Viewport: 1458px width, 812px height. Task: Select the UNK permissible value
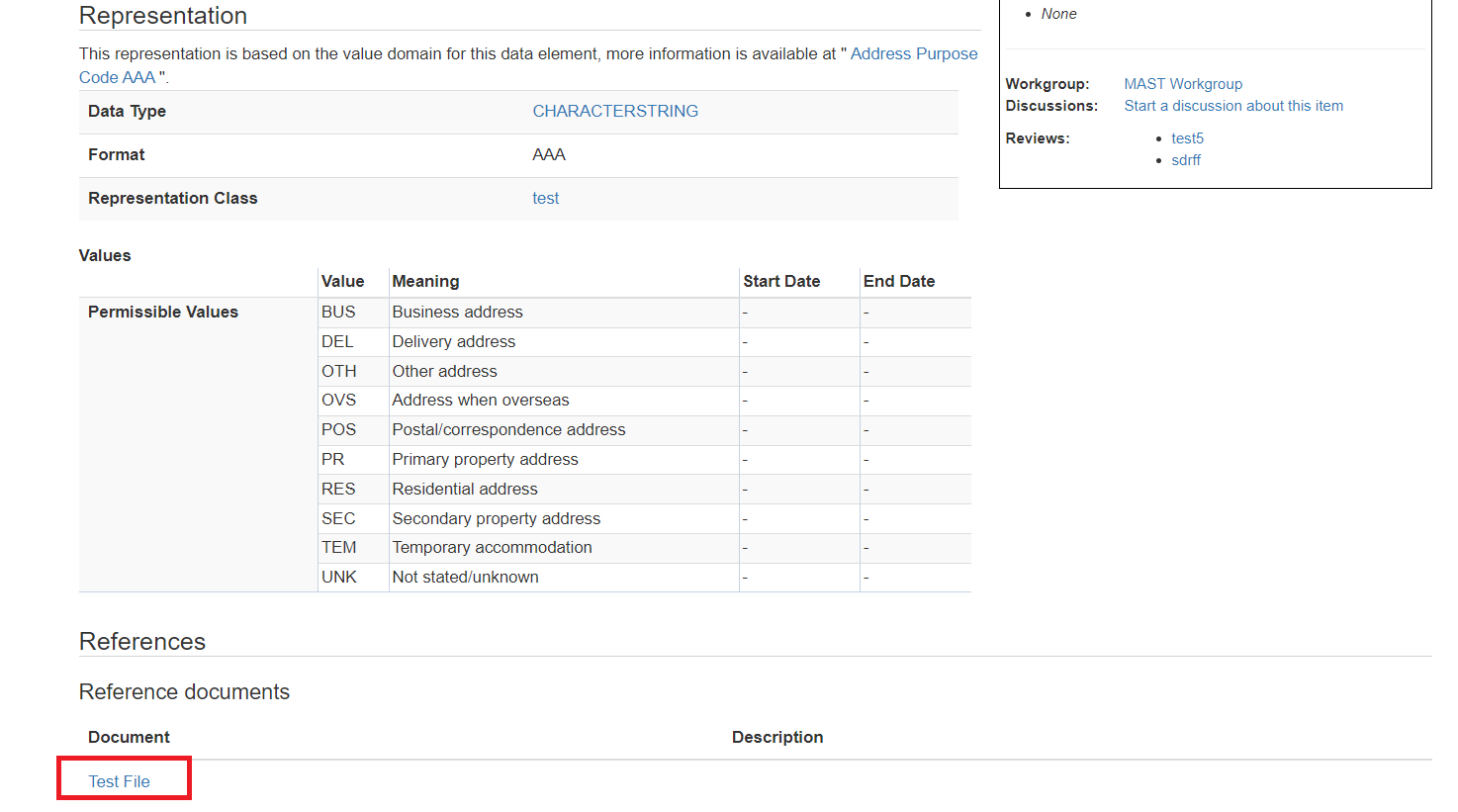pos(338,578)
